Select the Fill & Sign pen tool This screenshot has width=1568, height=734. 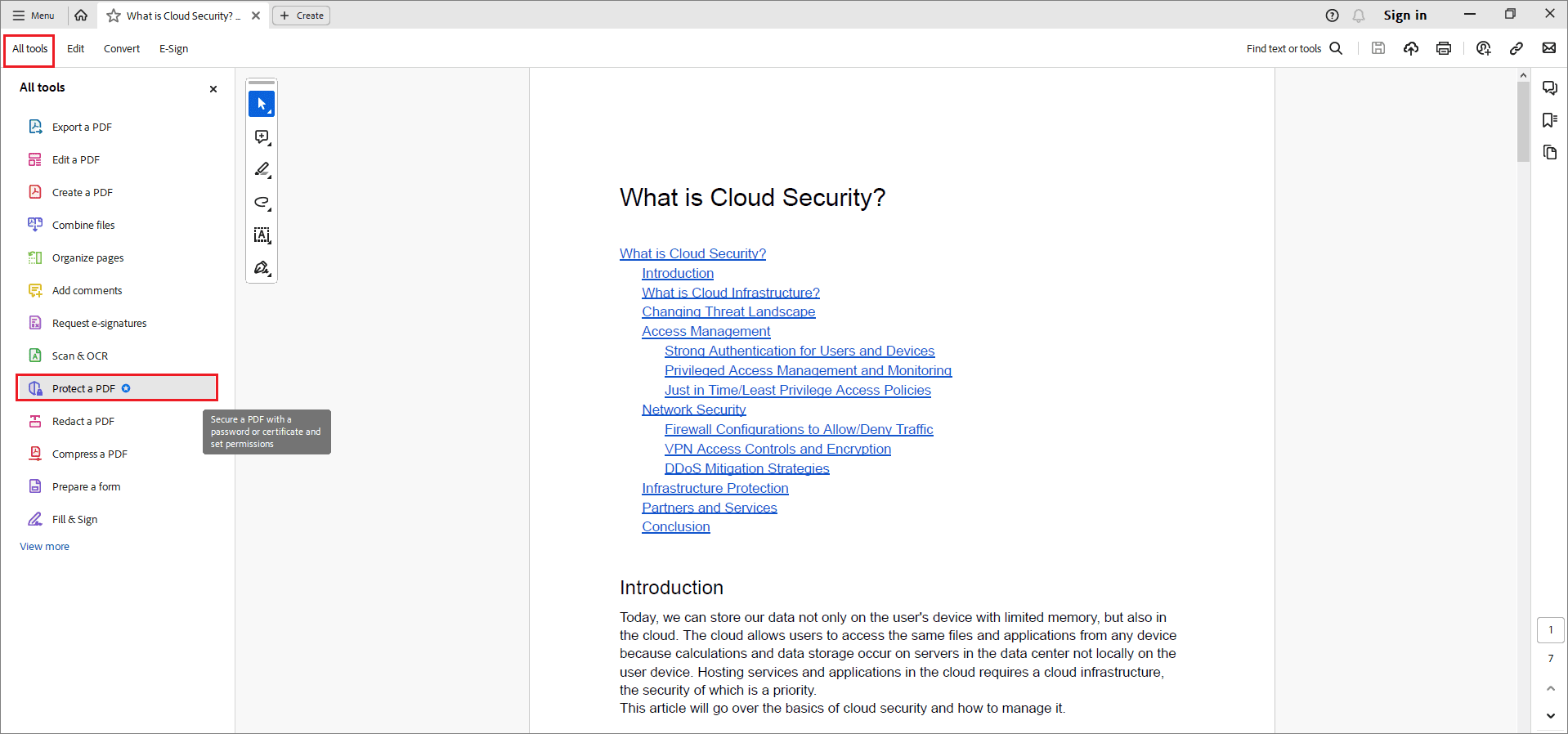[x=261, y=267]
